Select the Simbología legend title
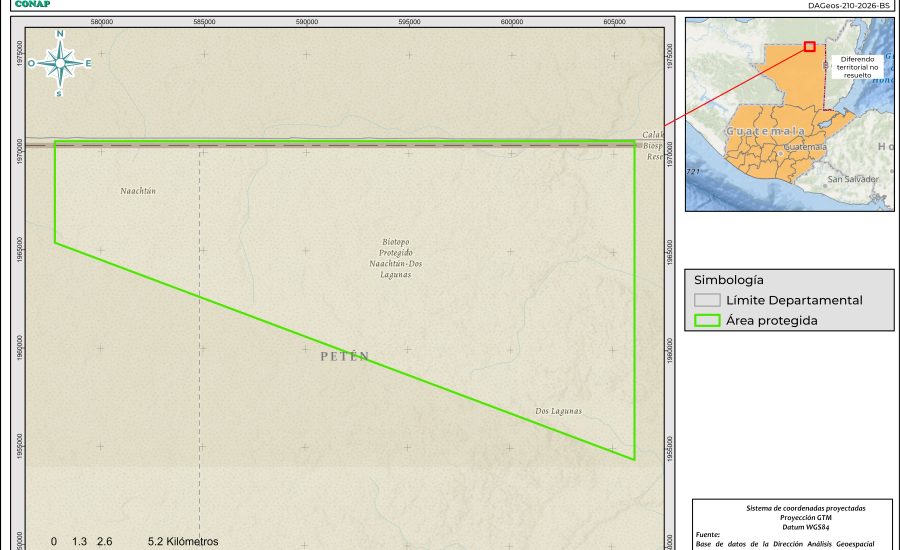The width and height of the screenshot is (900, 550). coord(728,280)
